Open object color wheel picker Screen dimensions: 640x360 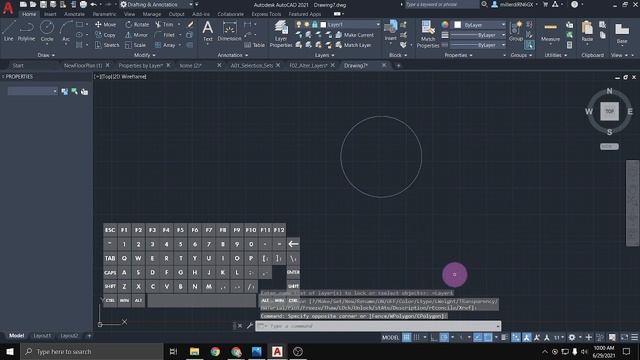(445, 25)
